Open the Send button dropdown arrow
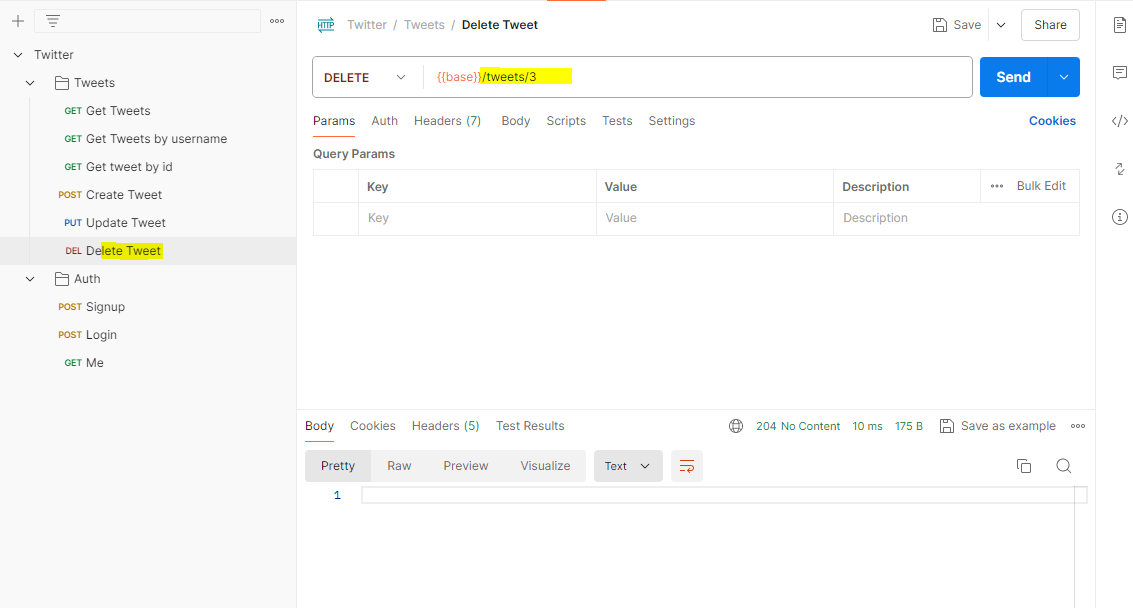This screenshot has width=1133, height=608. pos(1064,77)
